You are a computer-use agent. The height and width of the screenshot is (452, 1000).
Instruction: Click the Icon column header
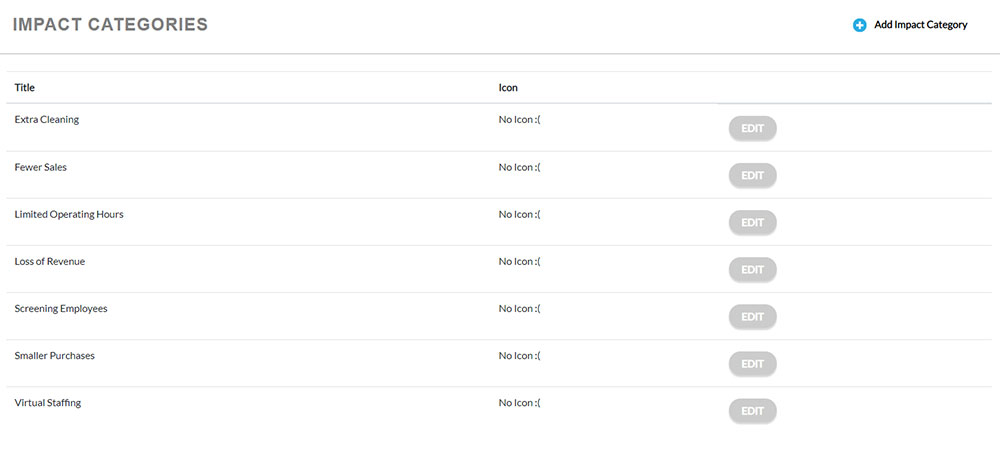point(508,88)
